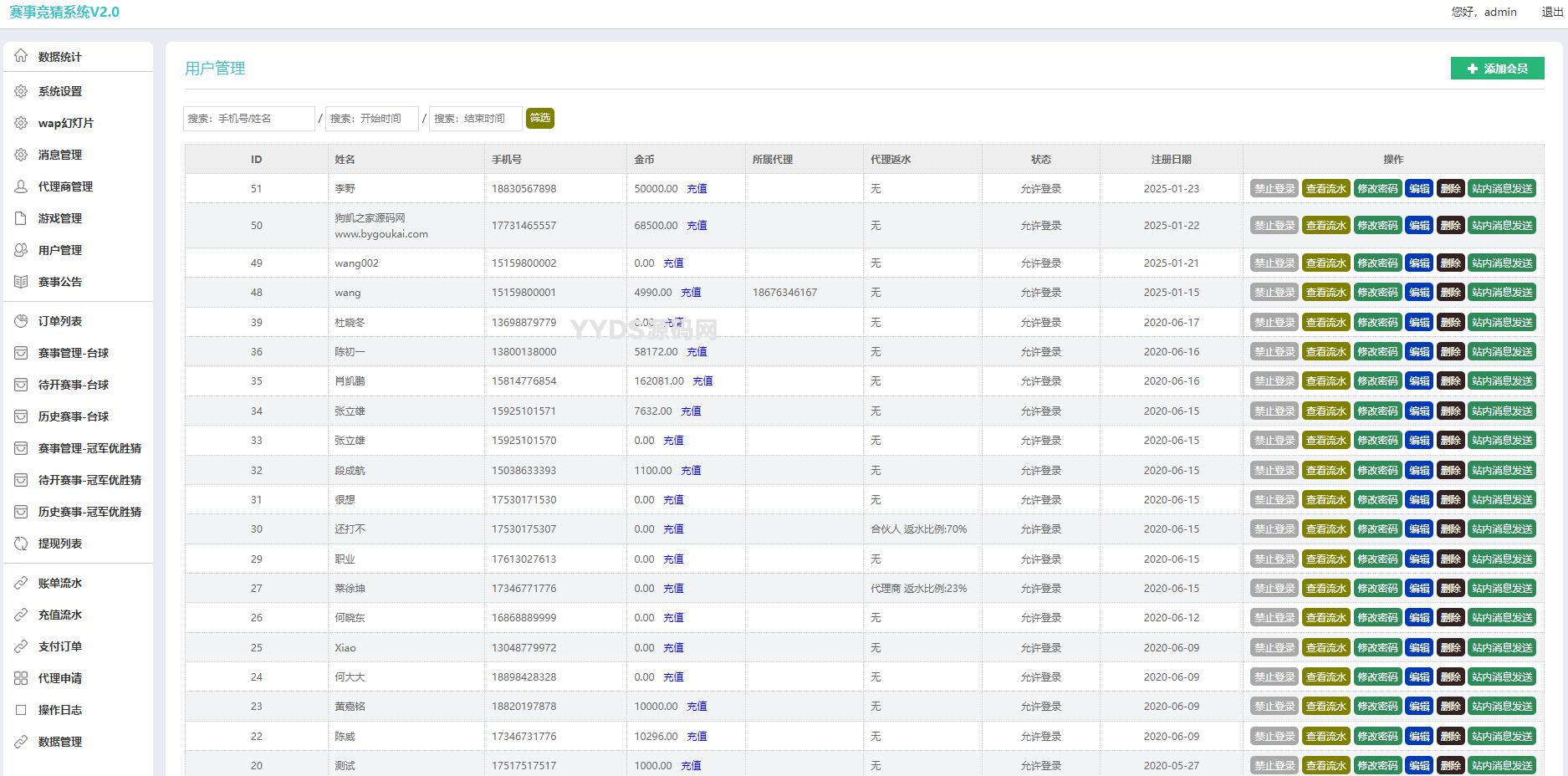1568x776 pixels.
Task: Open 充值流水 in the sidebar
Action: pos(60,615)
